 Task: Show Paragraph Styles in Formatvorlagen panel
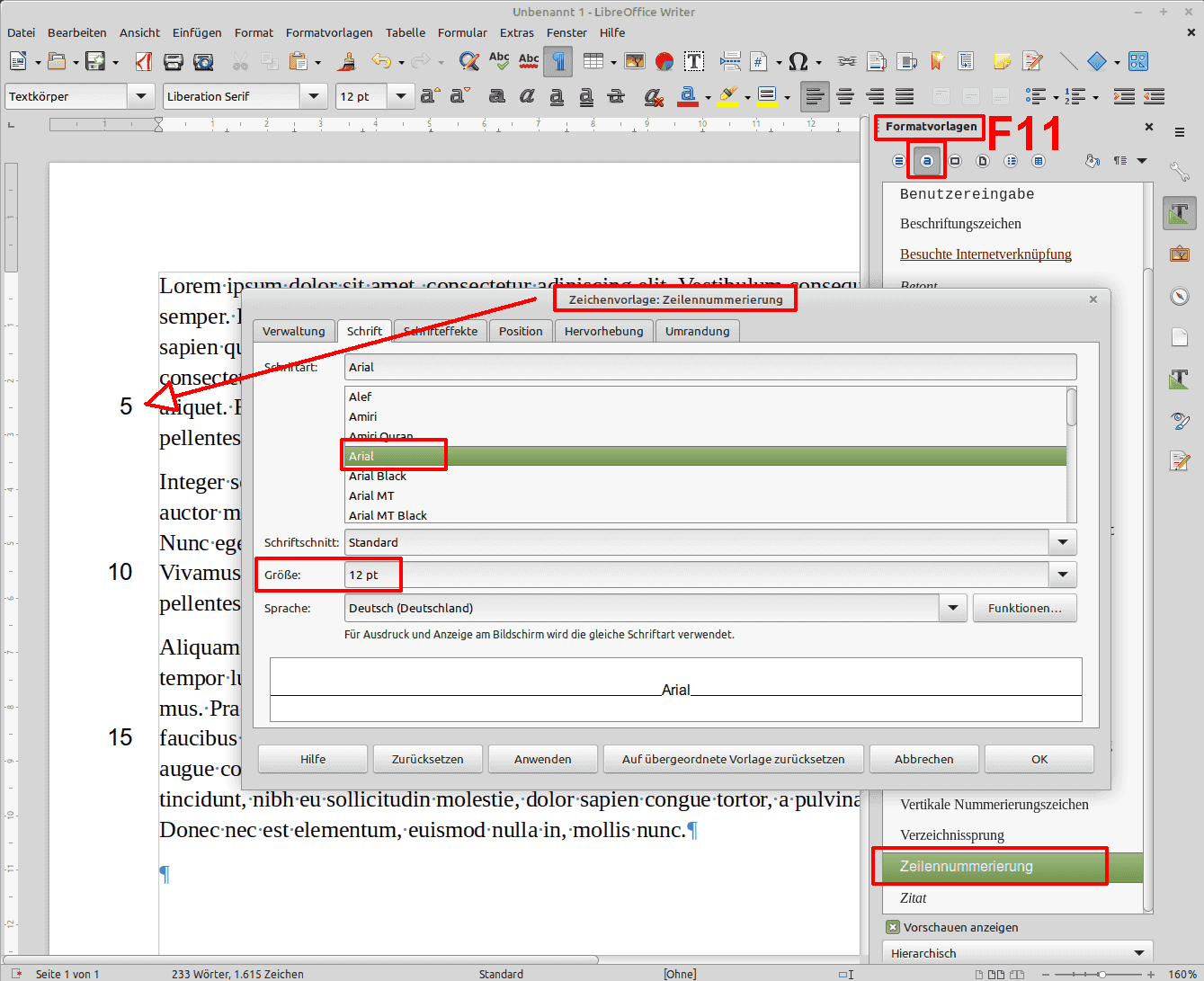click(899, 161)
